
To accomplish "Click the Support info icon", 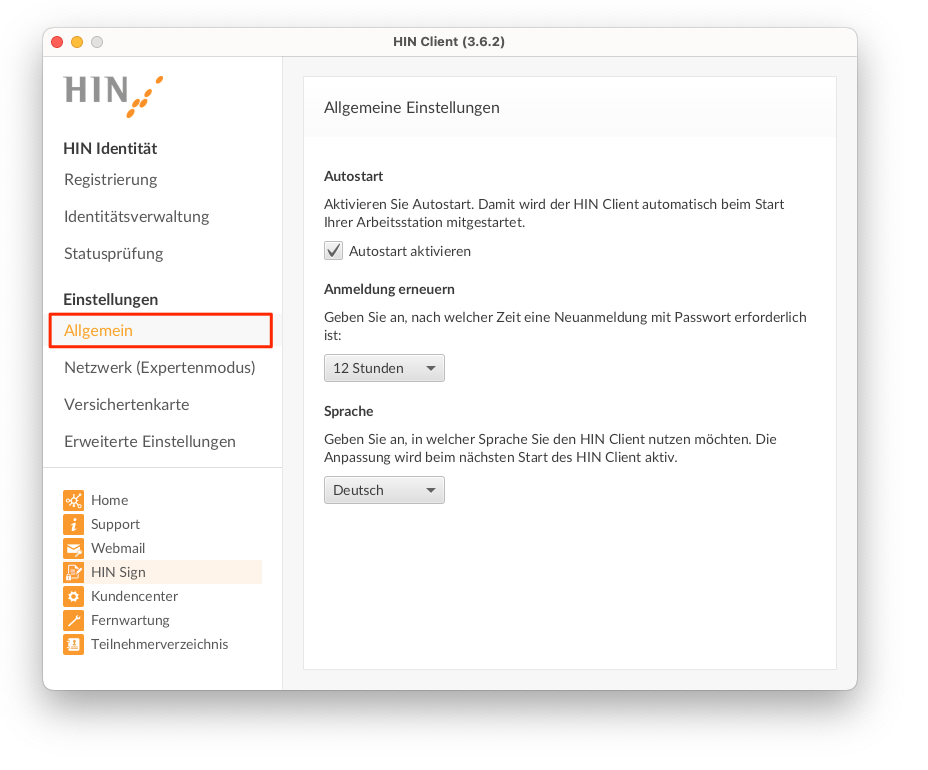I will [73, 524].
